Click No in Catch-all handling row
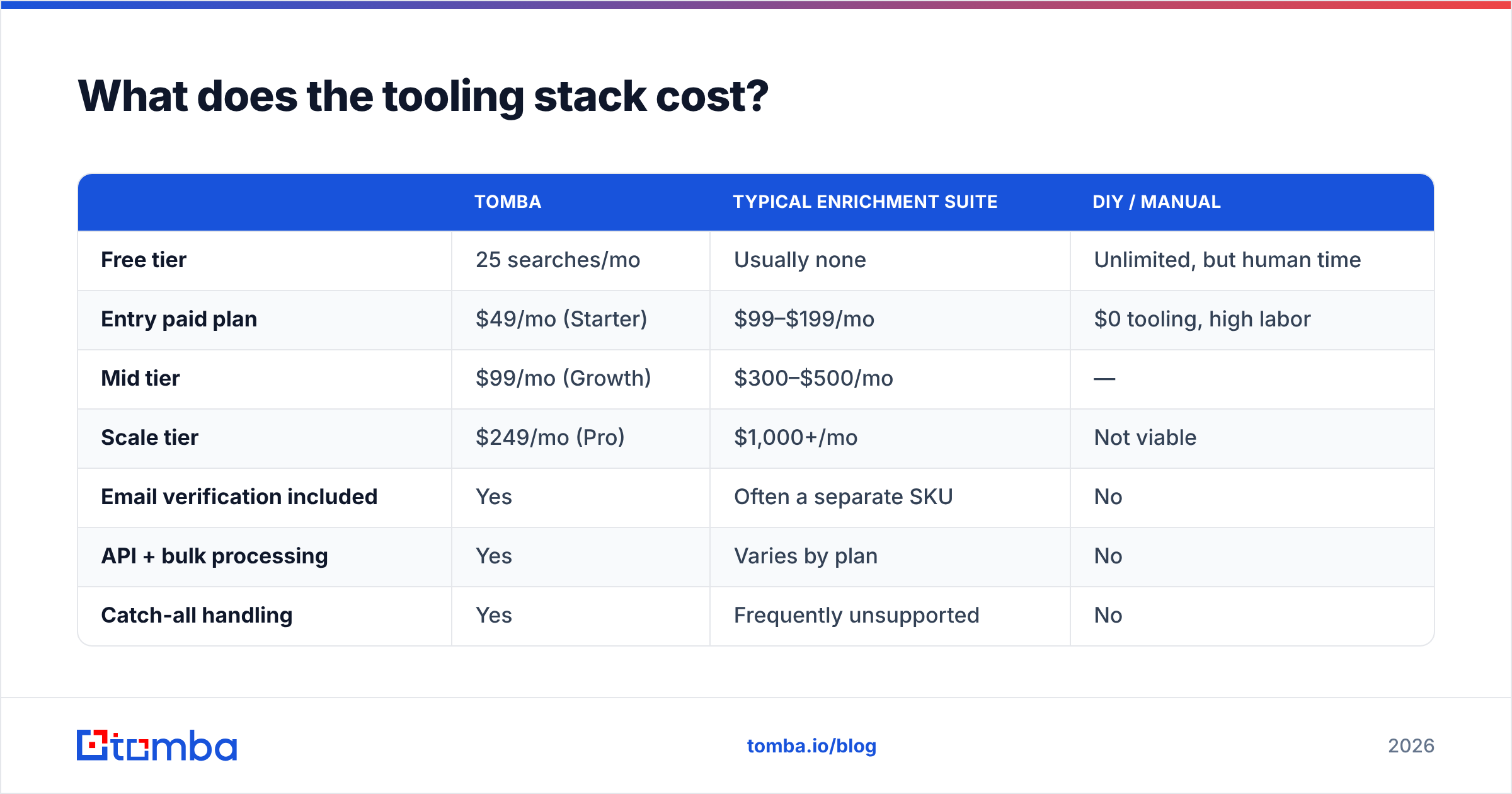The width and height of the screenshot is (1512, 794). [x=1108, y=615]
